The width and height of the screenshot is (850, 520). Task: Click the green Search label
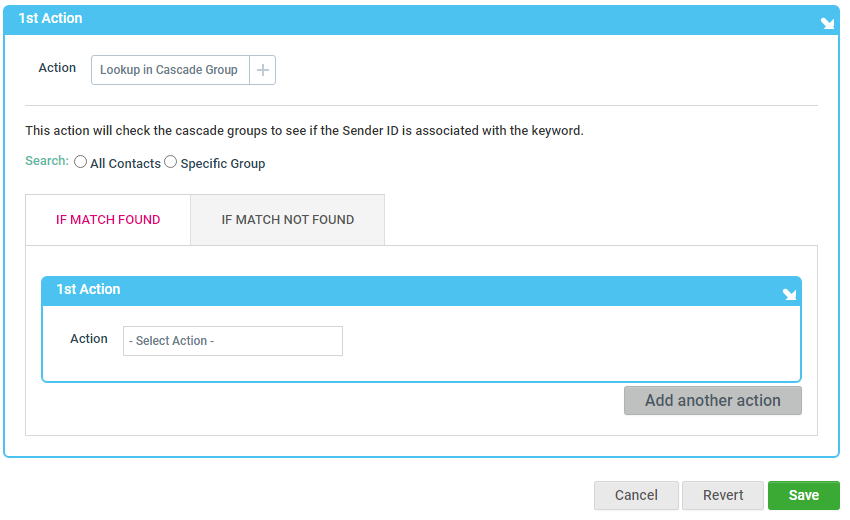[x=47, y=161]
